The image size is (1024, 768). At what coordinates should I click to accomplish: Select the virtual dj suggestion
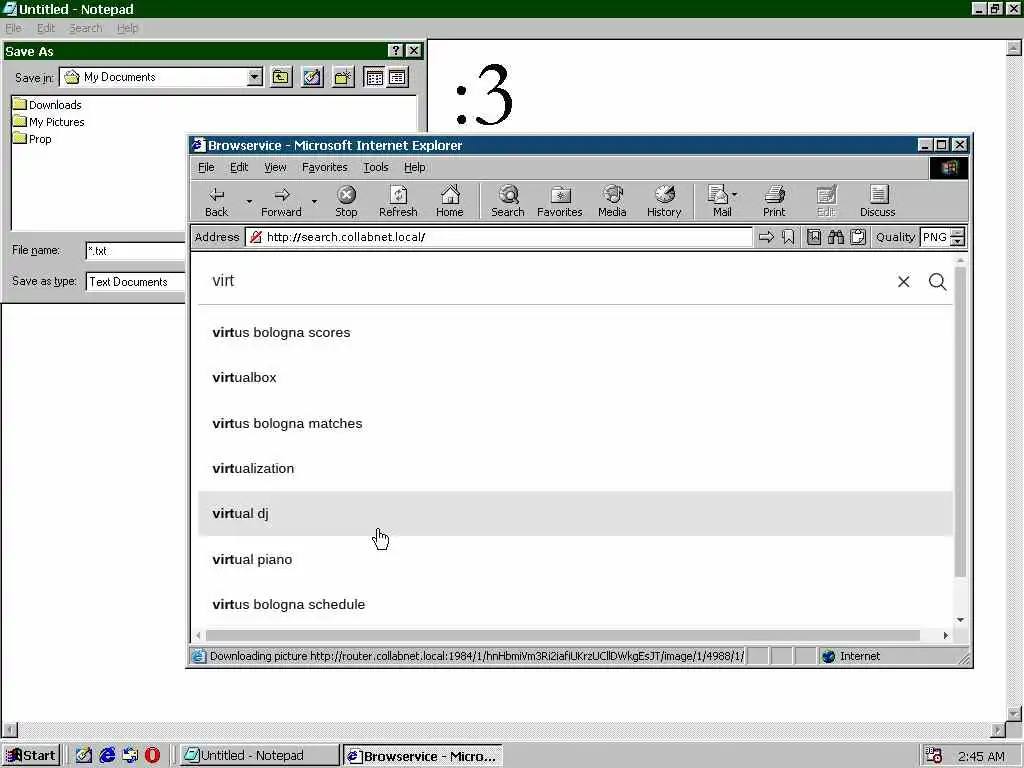click(x=575, y=513)
